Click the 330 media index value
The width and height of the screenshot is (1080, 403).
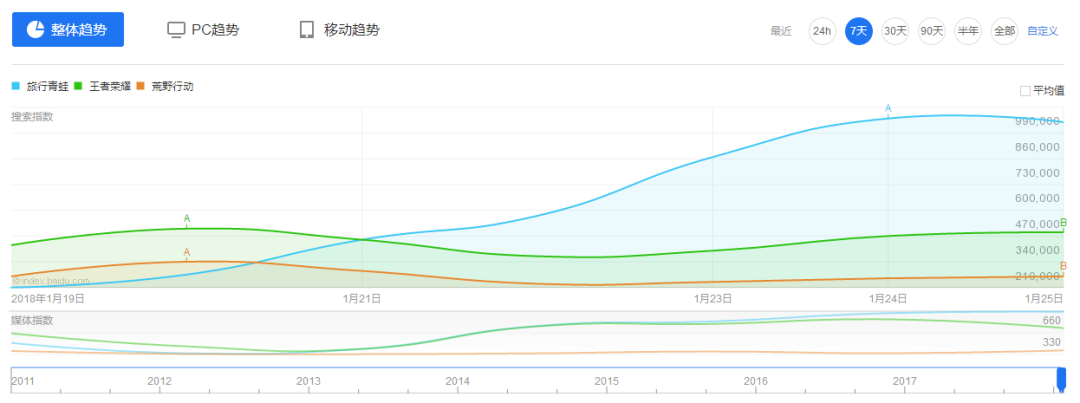pos(1052,342)
